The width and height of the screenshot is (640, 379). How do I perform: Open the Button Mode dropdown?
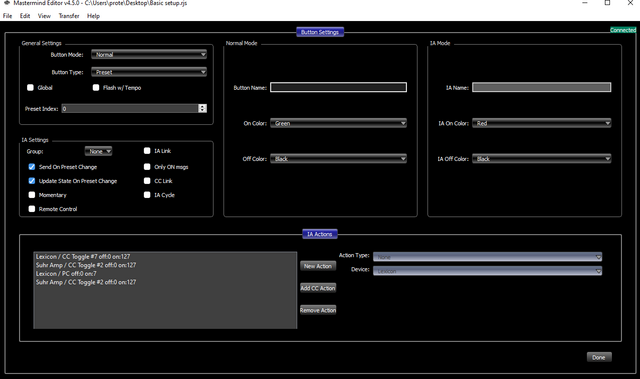[149, 54]
